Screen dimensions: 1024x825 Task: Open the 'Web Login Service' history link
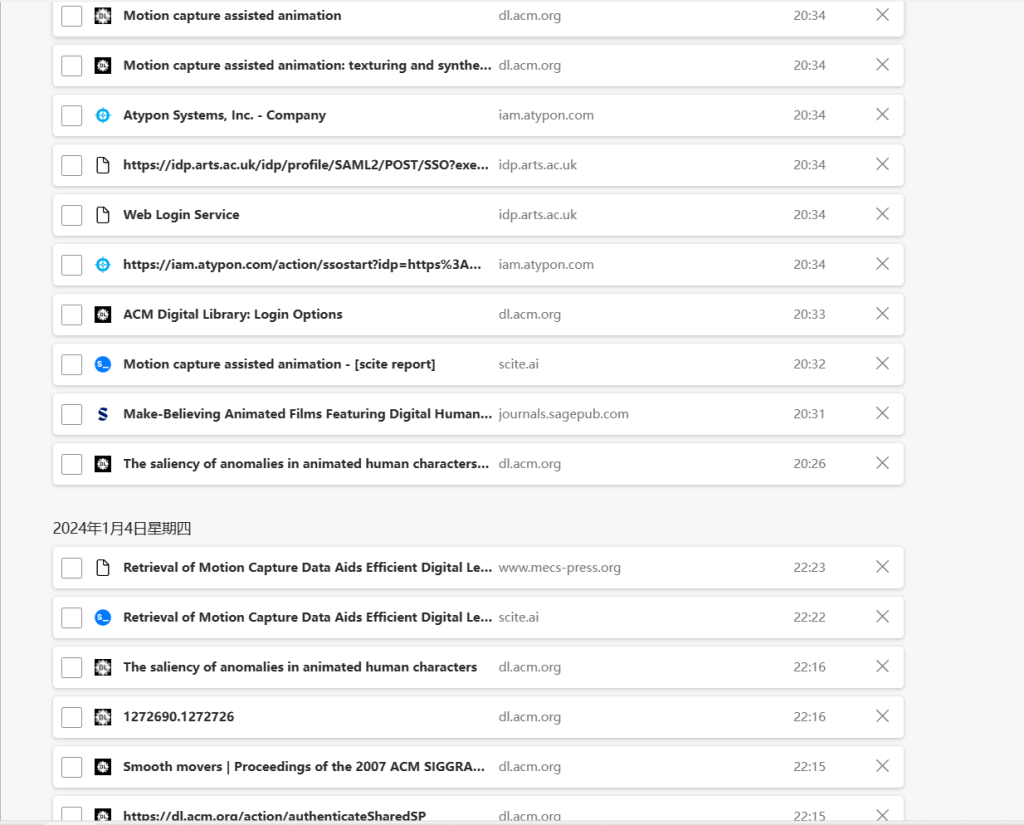pyautogui.click(x=181, y=215)
